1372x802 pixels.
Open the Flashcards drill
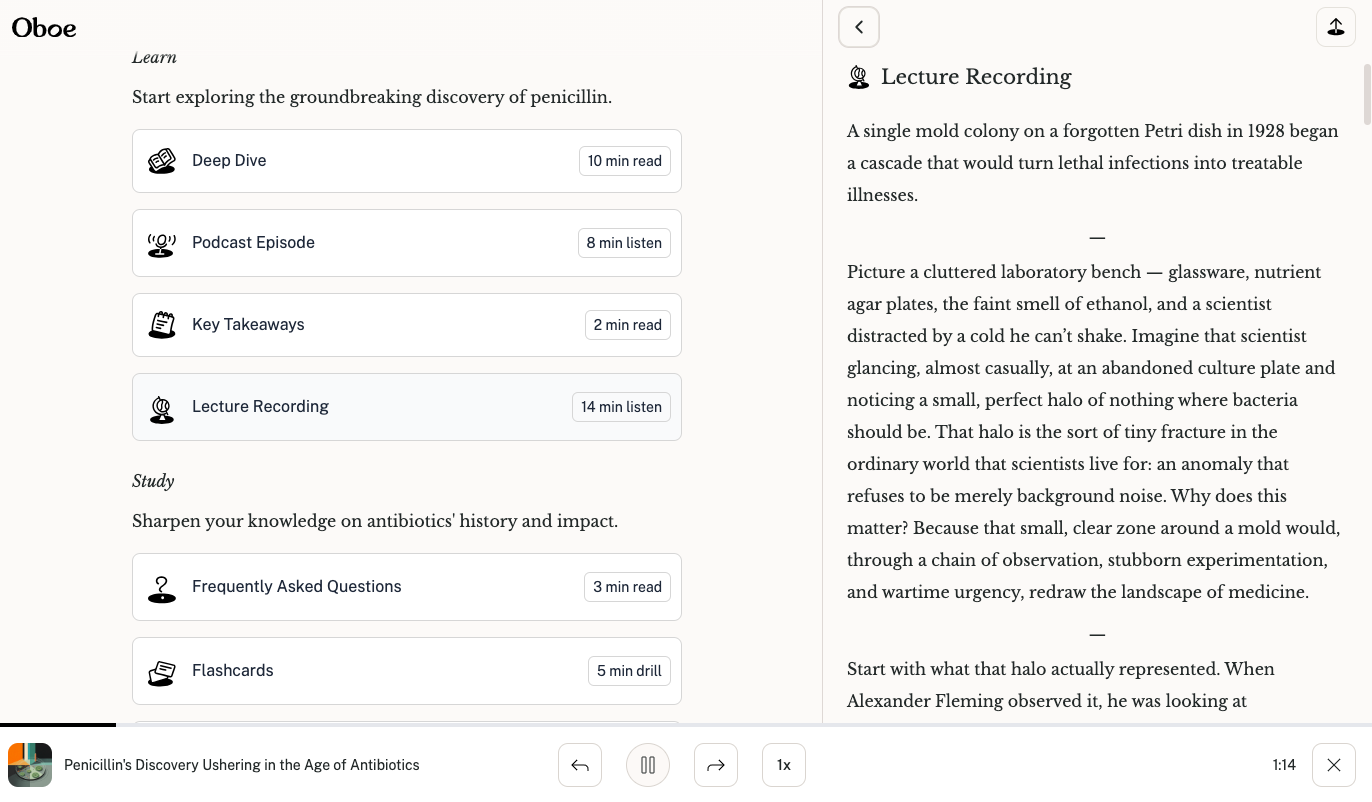coord(406,671)
